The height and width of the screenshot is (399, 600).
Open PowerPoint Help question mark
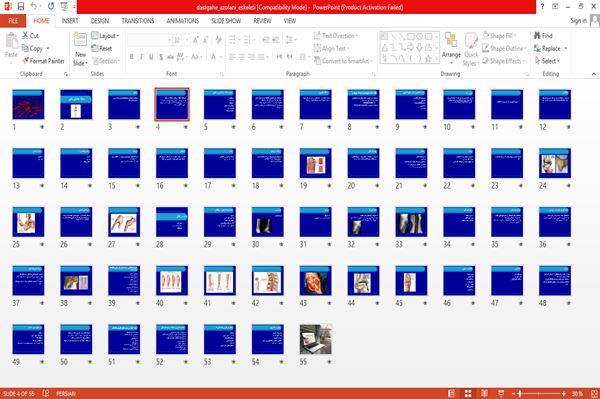tap(542, 7)
